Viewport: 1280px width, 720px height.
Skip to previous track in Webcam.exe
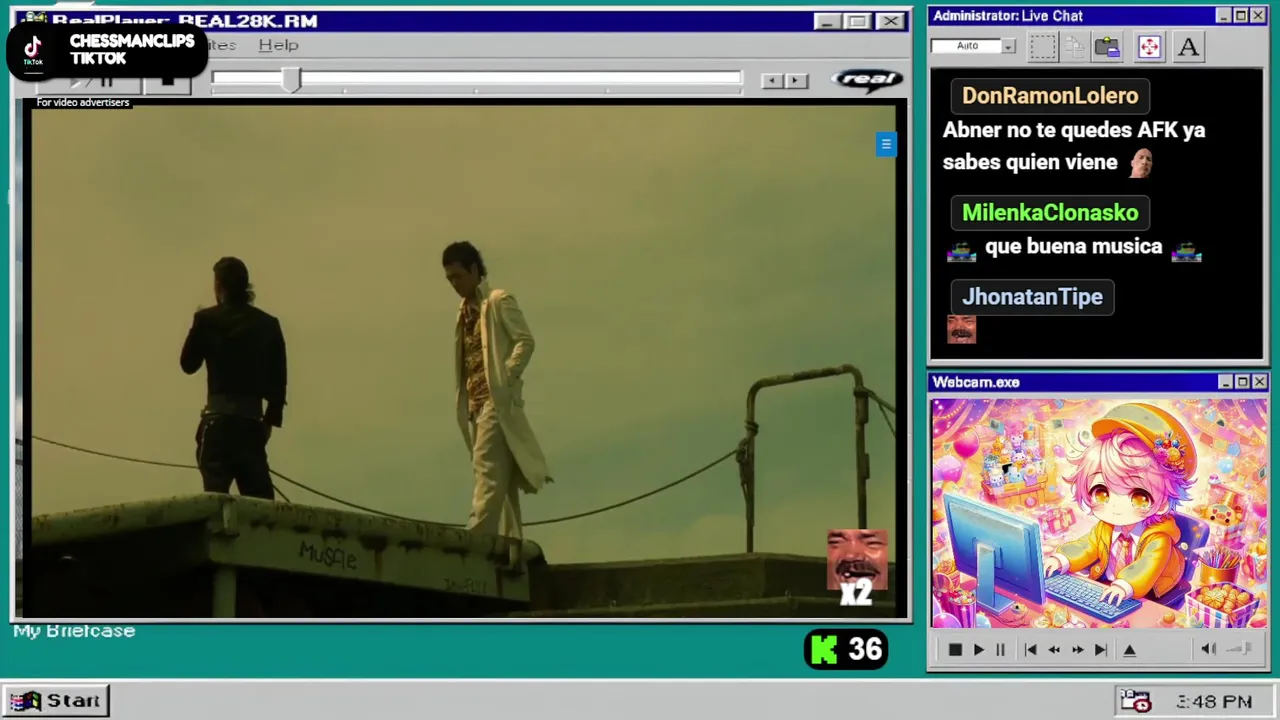[1030, 650]
